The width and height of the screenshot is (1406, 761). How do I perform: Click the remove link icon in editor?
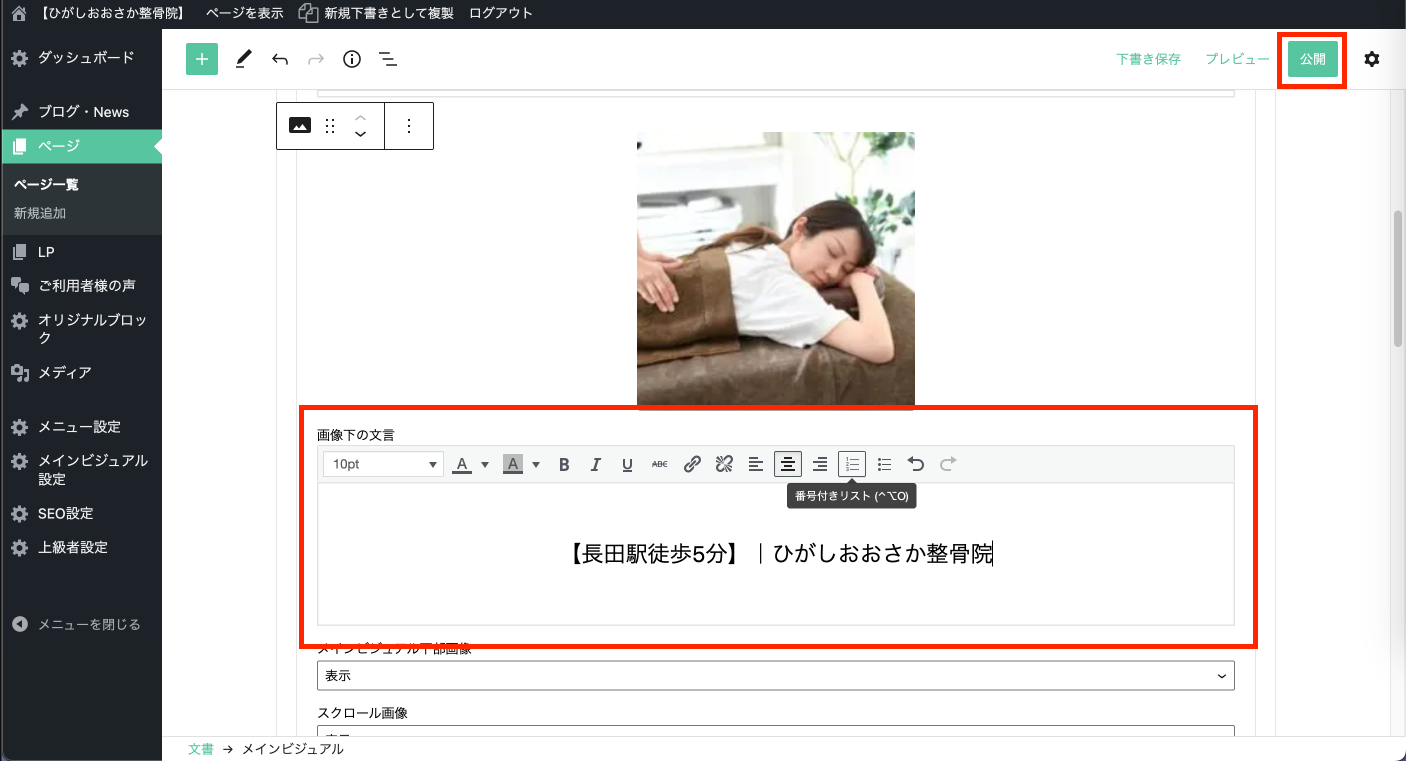pyautogui.click(x=724, y=464)
